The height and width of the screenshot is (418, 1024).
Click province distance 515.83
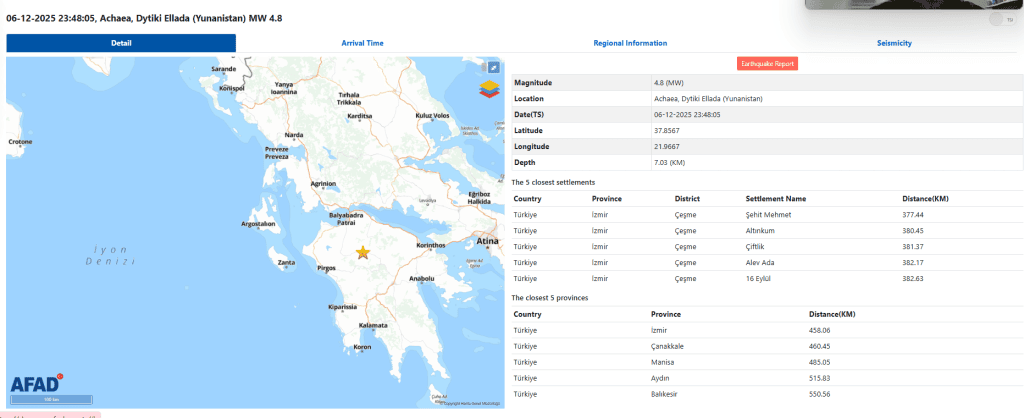click(x=820, y=378)
